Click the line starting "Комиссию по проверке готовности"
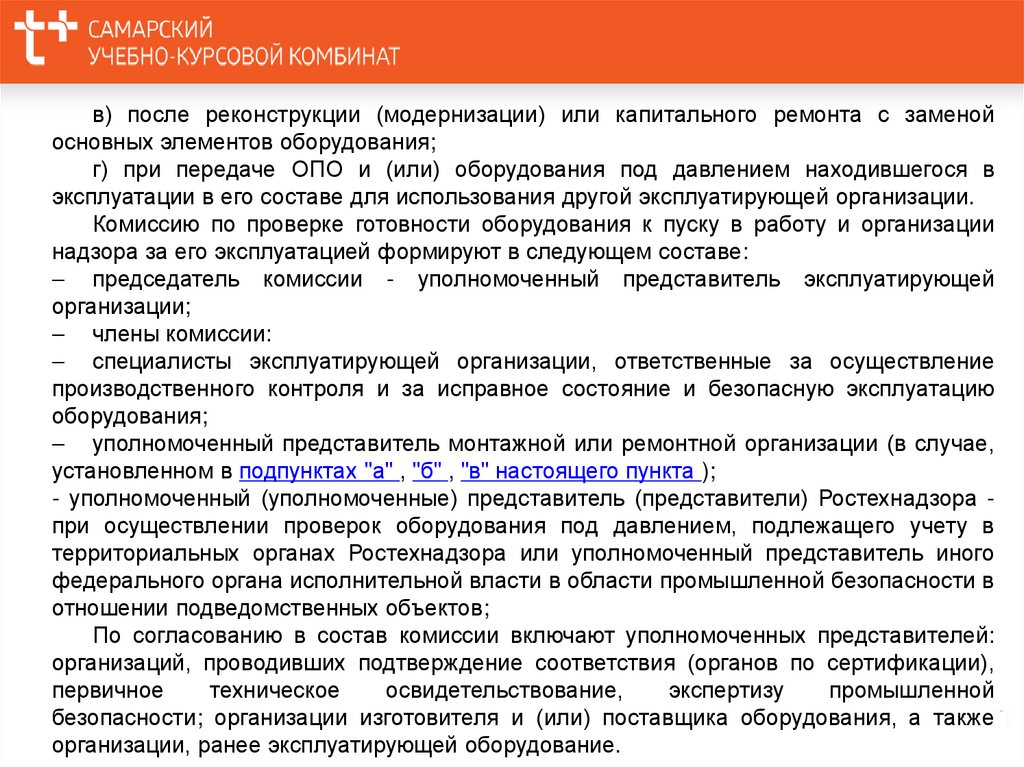 pyautogui.click(x=543, y=224)
